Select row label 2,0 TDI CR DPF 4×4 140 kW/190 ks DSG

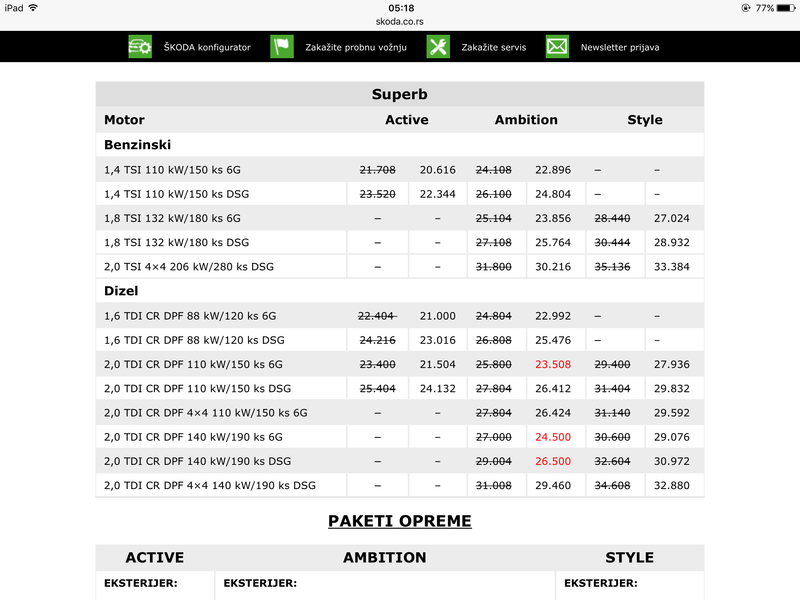pyautogui.click(x=210, y=486)
